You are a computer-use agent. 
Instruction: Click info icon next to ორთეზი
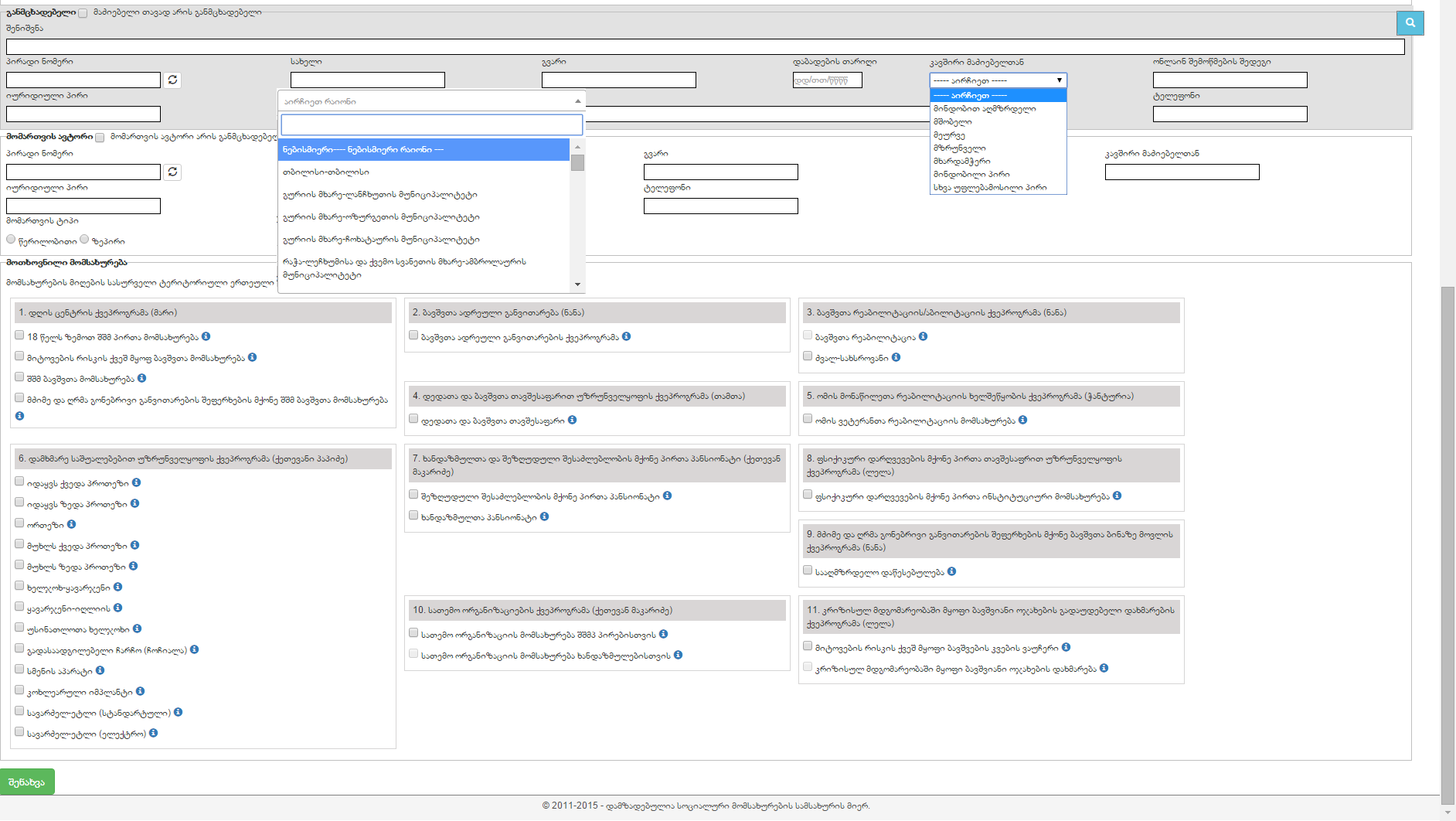pos(72,524)
